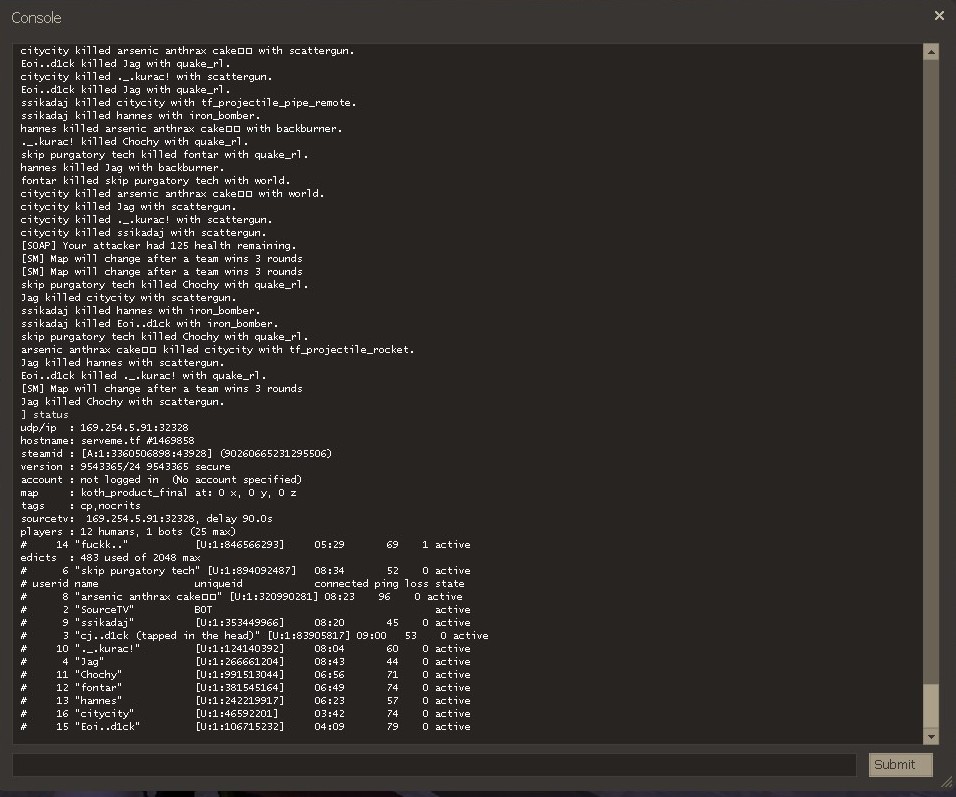Click the version 9543365 secure line

click(x=125, y=467)
